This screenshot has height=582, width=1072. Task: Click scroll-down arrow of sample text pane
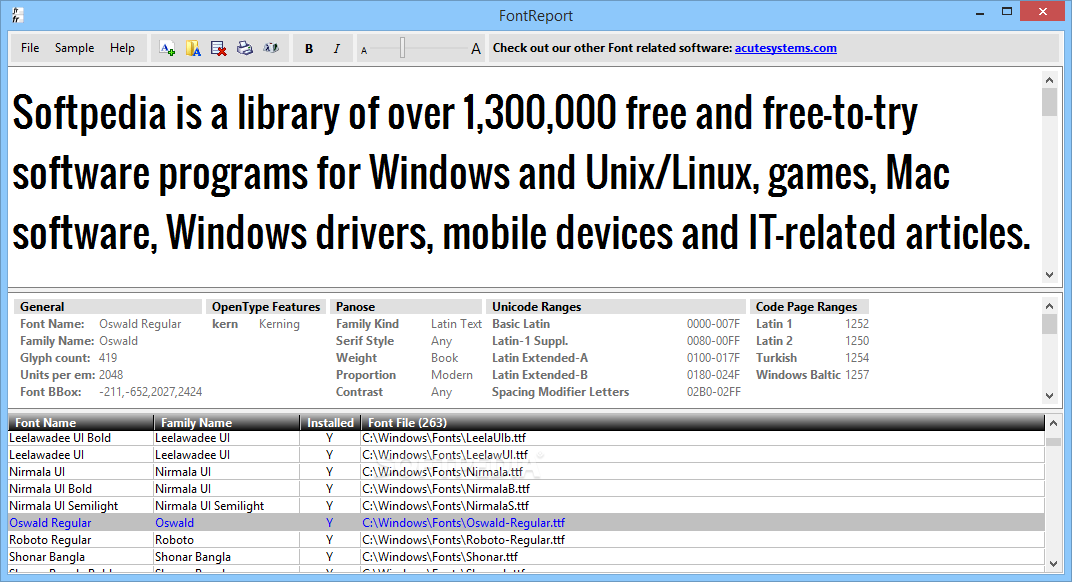[1049, 275]
